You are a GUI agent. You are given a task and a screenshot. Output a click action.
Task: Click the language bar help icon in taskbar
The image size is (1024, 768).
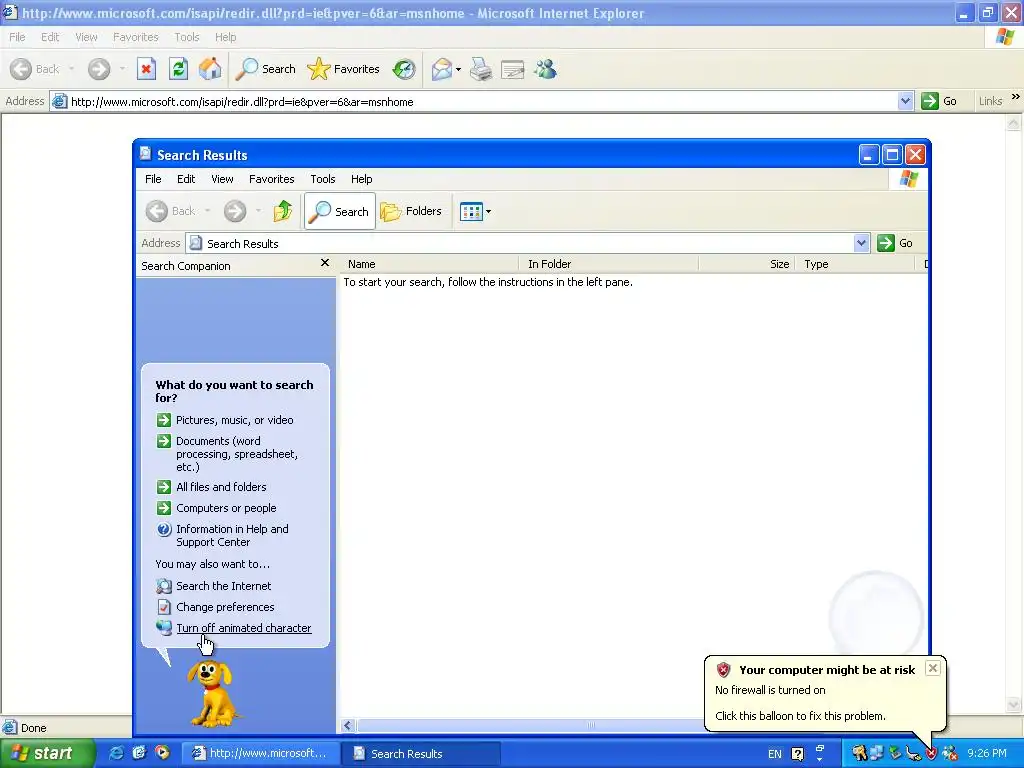pyautogui.click(x=797, y=754)
